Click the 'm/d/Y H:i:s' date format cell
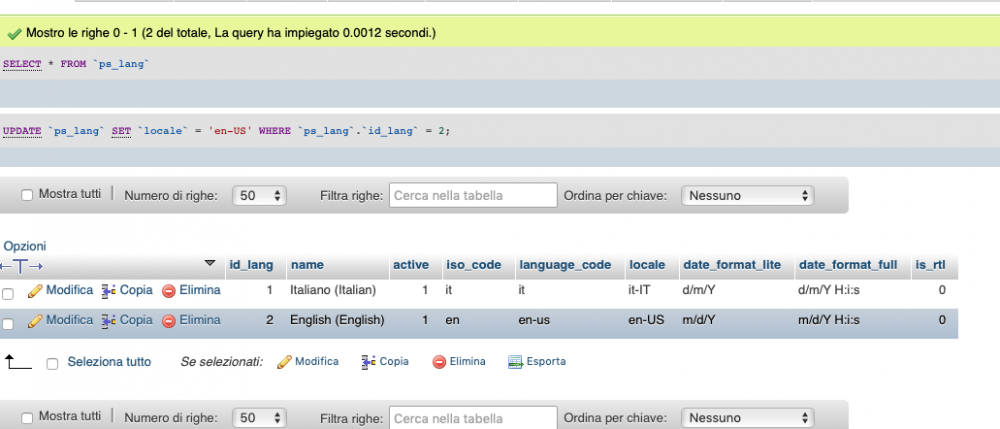 point(828,320)
